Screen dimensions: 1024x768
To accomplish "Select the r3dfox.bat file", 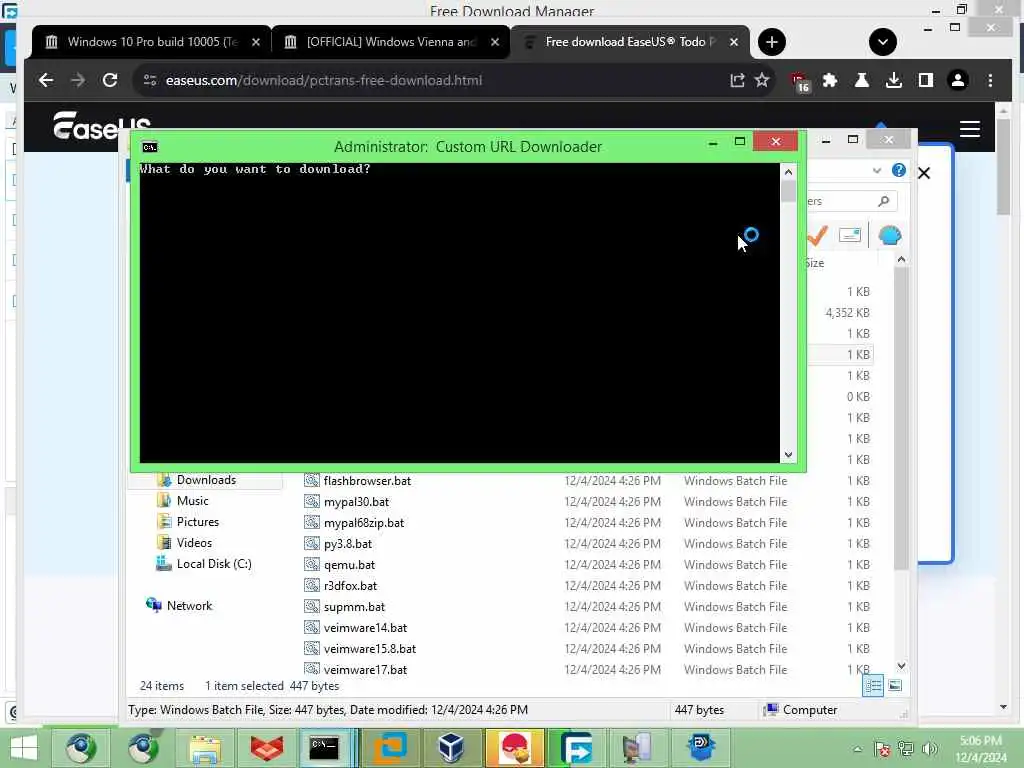I will [350, 585].
